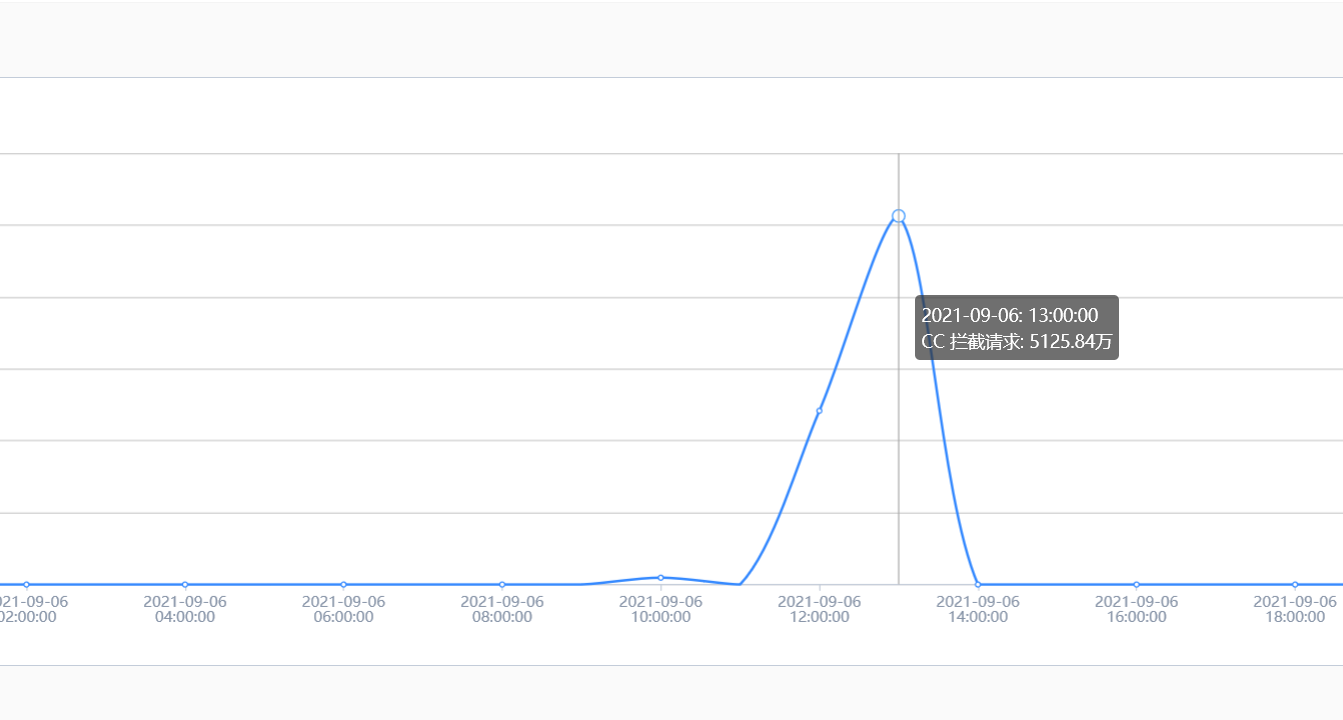
Task: Click the data point at 14:00:00 on the baseline
Action: pos(978,585)
